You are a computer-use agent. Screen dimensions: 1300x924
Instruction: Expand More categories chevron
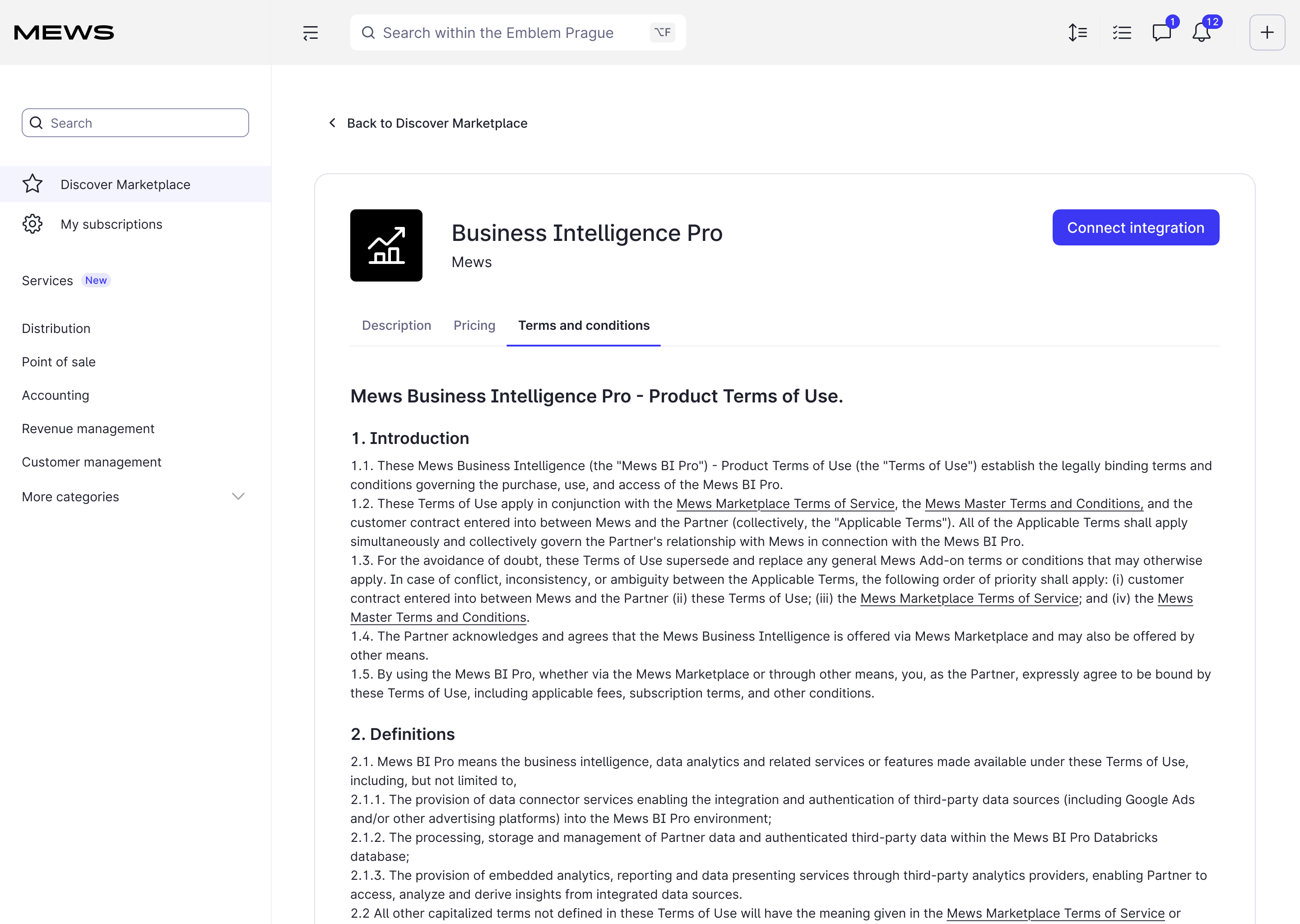click(x=238, y=497)
